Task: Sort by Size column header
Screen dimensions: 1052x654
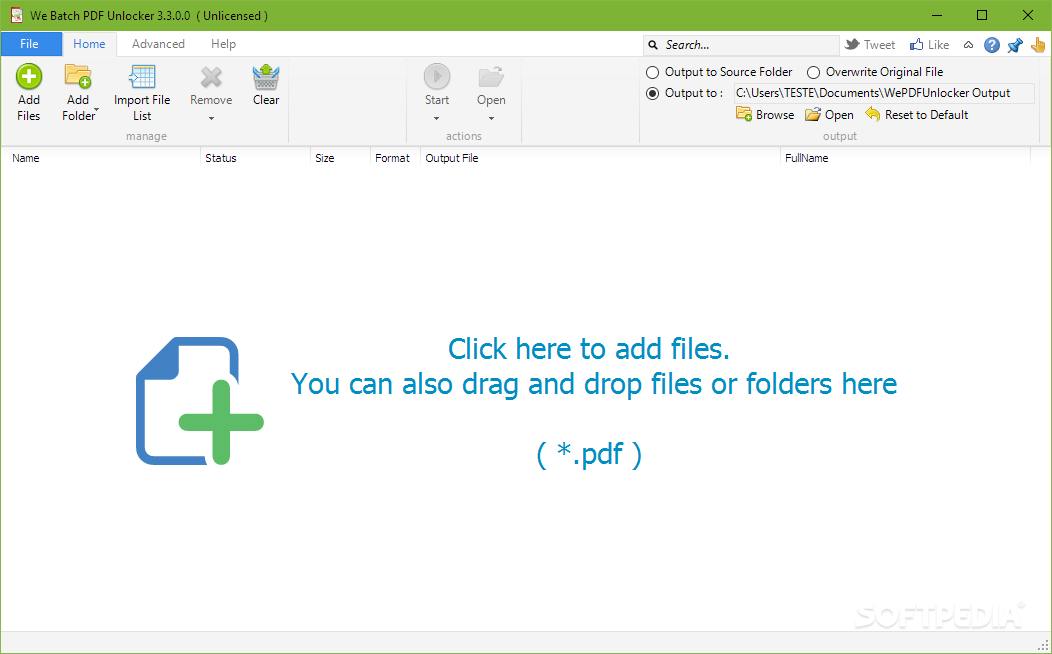Action: coord(340,158)
